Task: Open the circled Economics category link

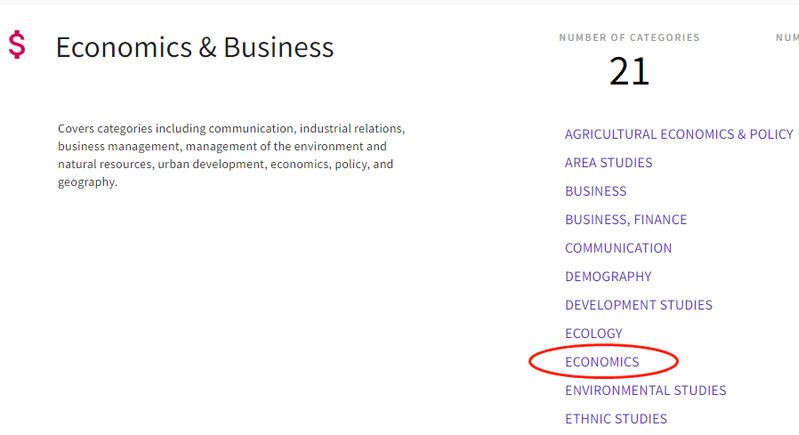Action: coord(601,362)
